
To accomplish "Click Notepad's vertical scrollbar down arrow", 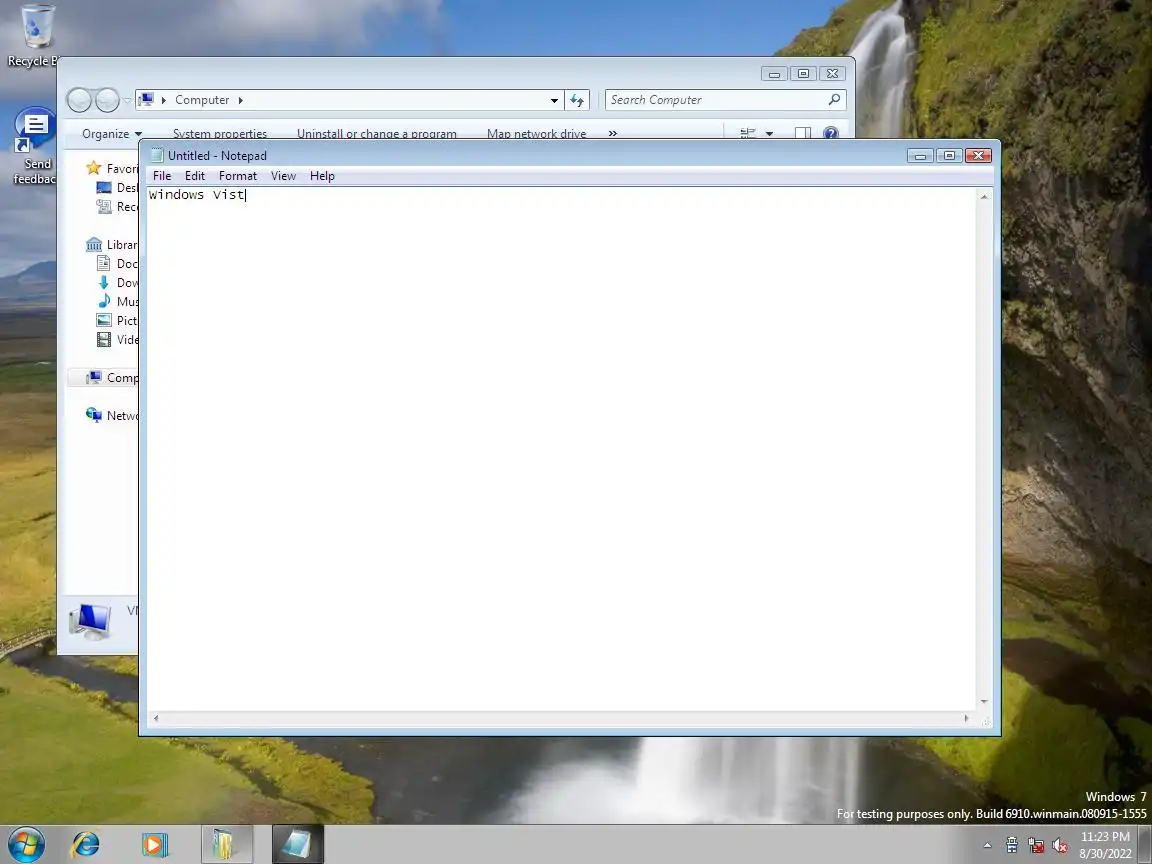I will click(984, 702).
